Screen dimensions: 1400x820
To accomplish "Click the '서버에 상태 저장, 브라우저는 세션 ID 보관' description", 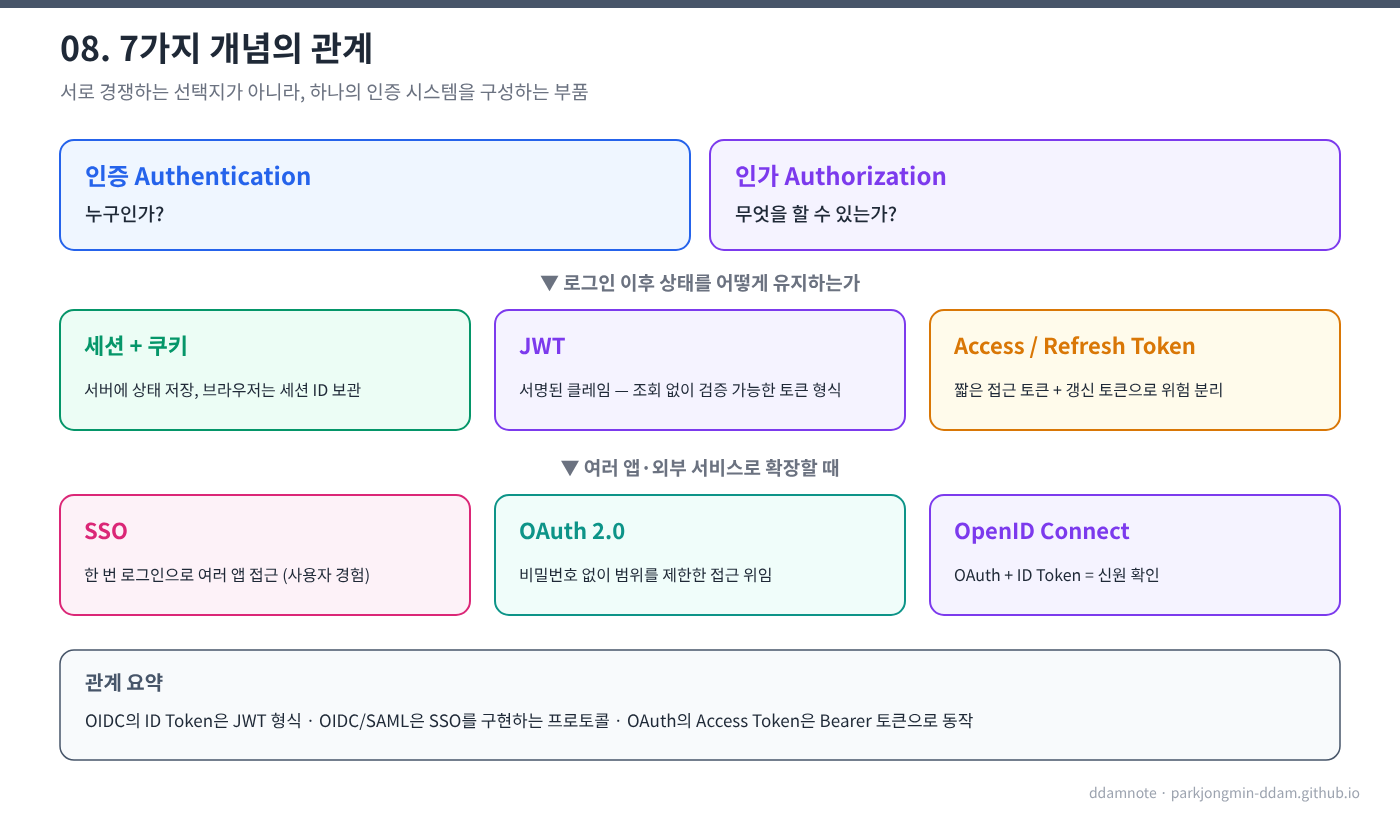I will point(223,390).
